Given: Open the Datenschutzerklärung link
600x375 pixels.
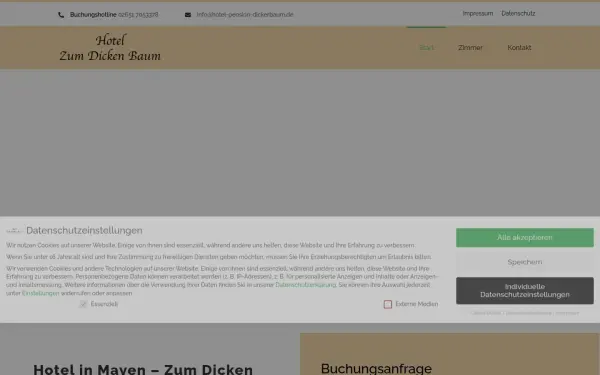Looking at the screenshot, I should coord(305,285).
